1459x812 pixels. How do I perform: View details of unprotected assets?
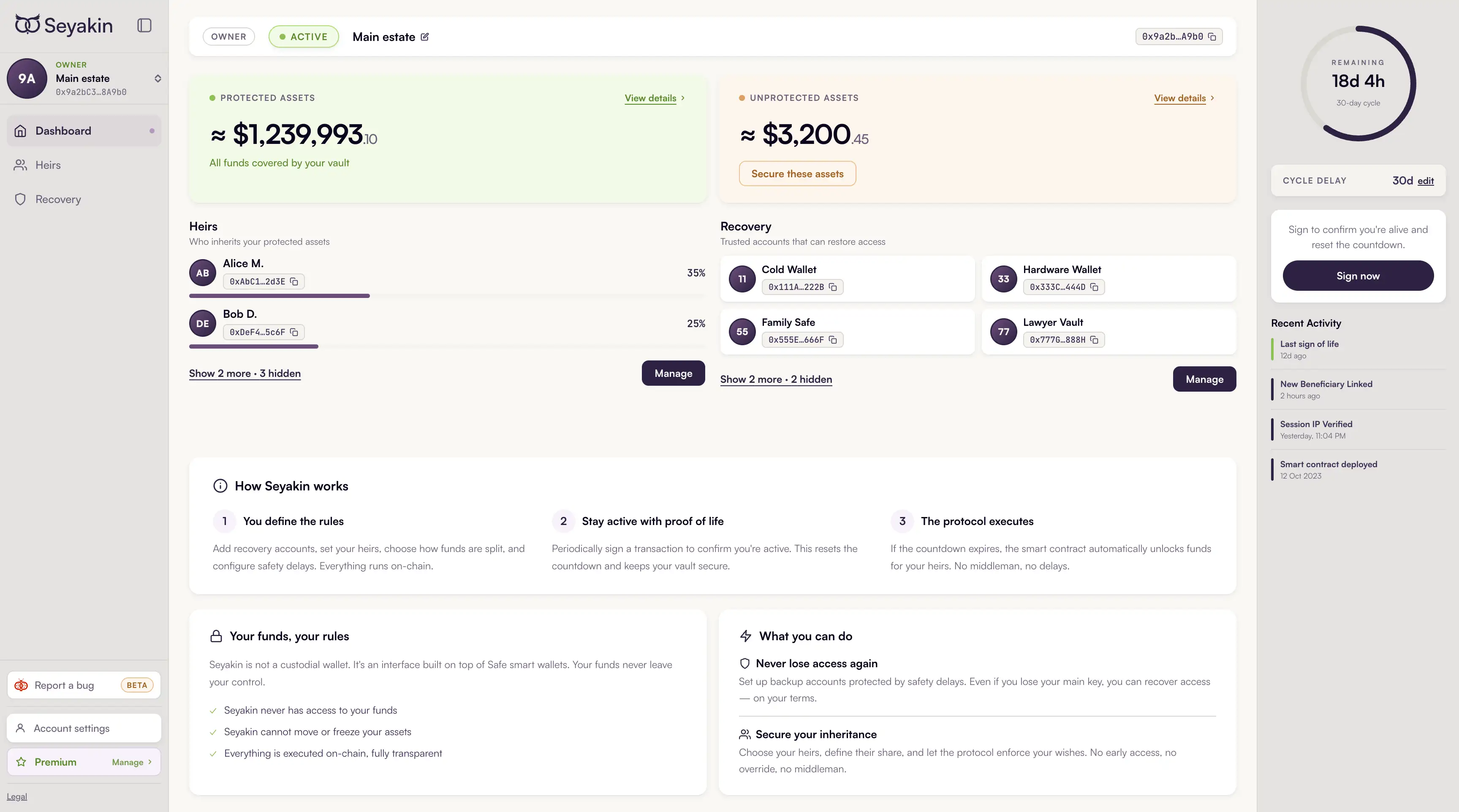pyautogui.click(x=1185, y=98)
